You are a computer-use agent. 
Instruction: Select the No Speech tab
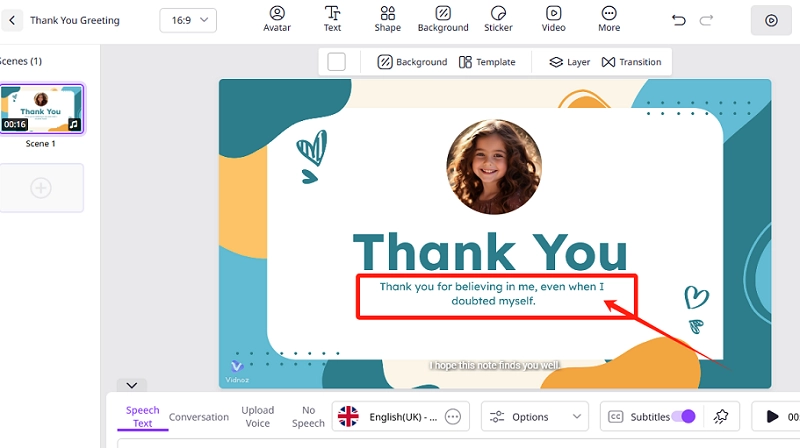tap(308, 416)
